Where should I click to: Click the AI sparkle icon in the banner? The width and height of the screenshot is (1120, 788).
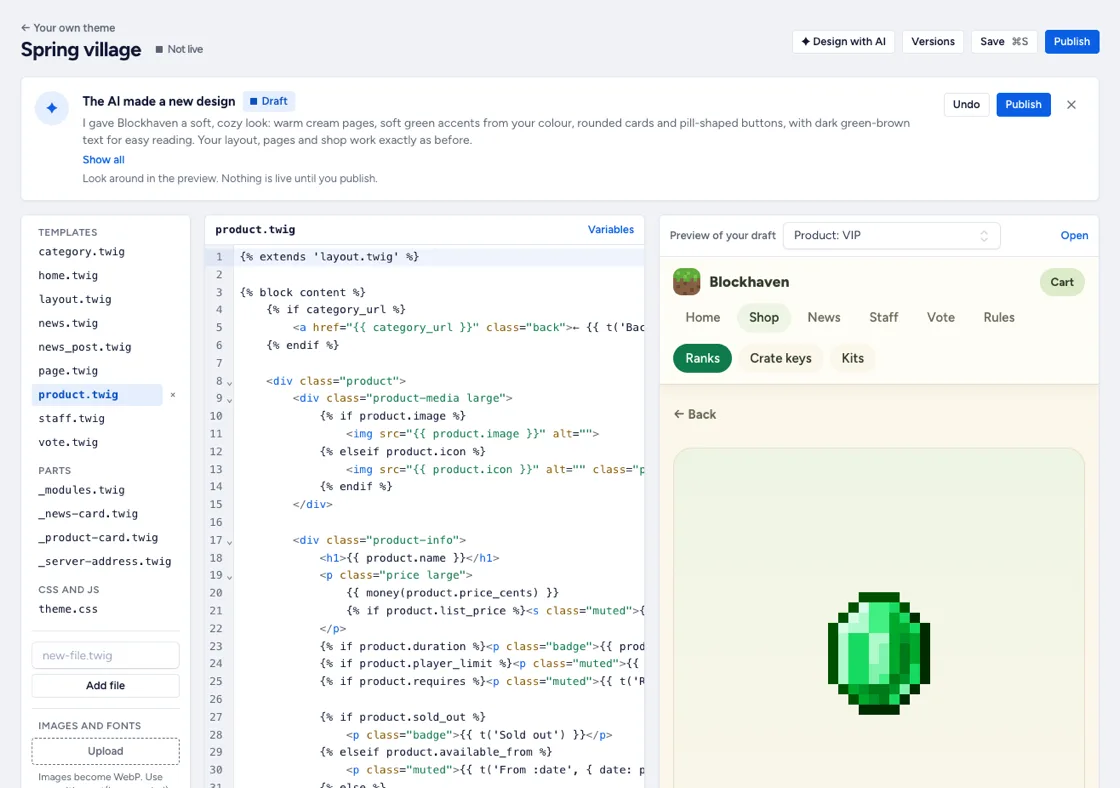tap(52, 108)
